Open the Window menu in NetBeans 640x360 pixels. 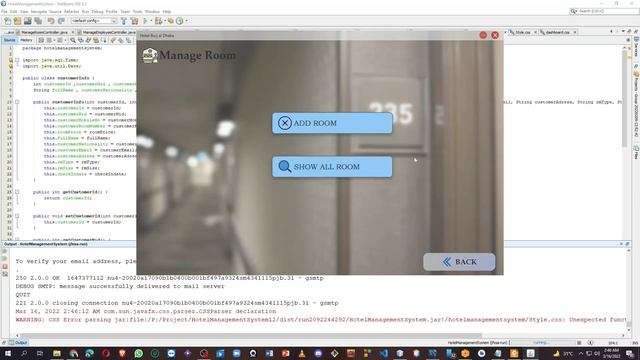152,11
